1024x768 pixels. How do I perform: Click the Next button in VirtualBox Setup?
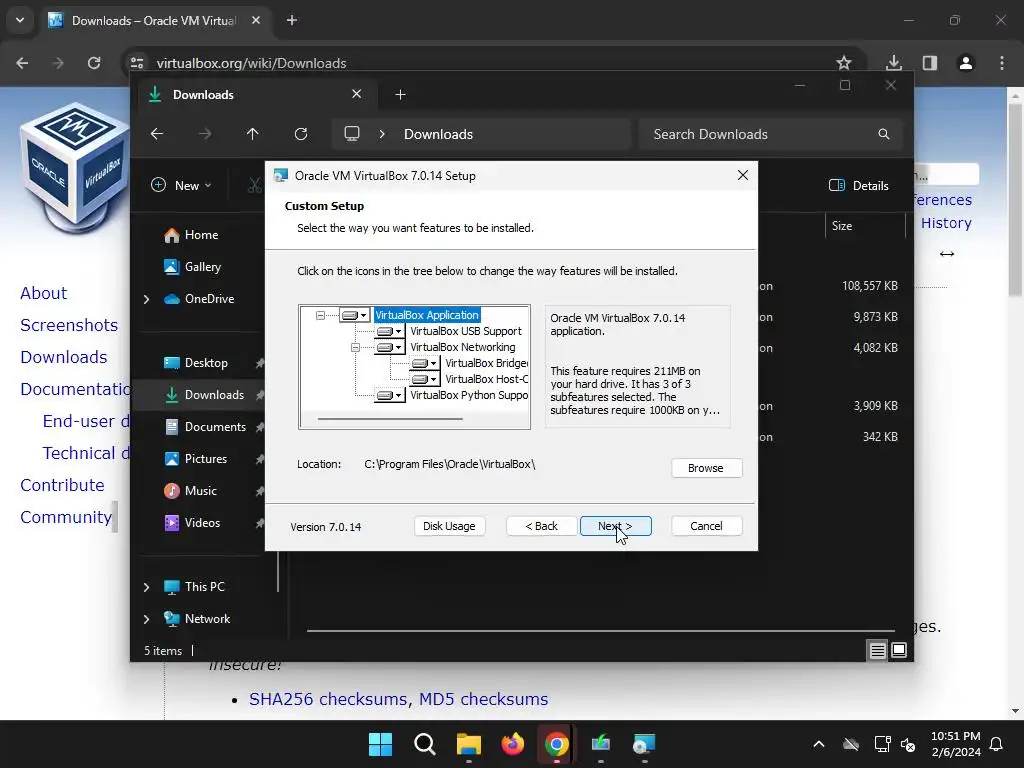[x=615, y=526]
